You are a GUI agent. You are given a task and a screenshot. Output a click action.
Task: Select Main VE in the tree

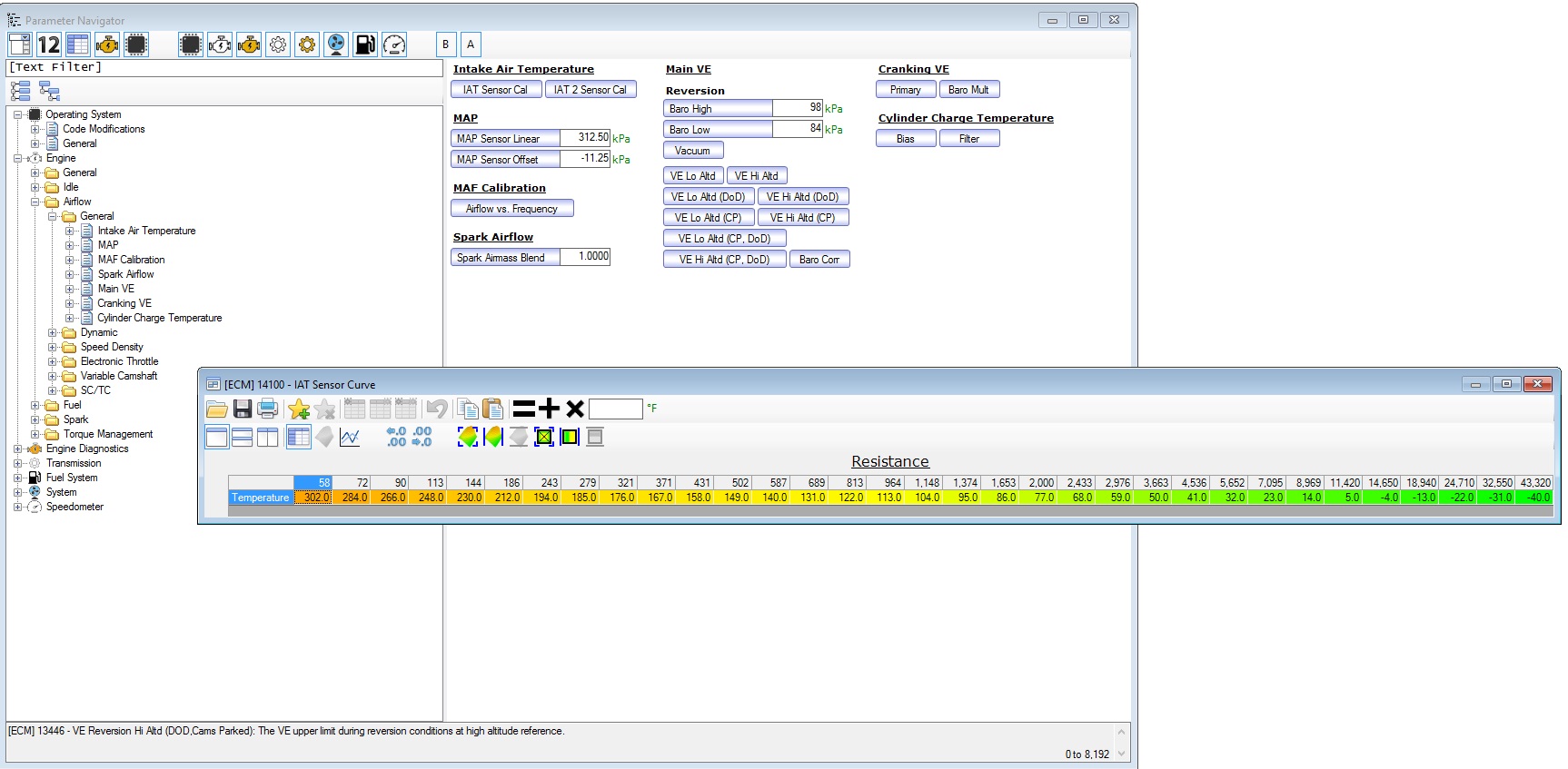tap(115, 289)
